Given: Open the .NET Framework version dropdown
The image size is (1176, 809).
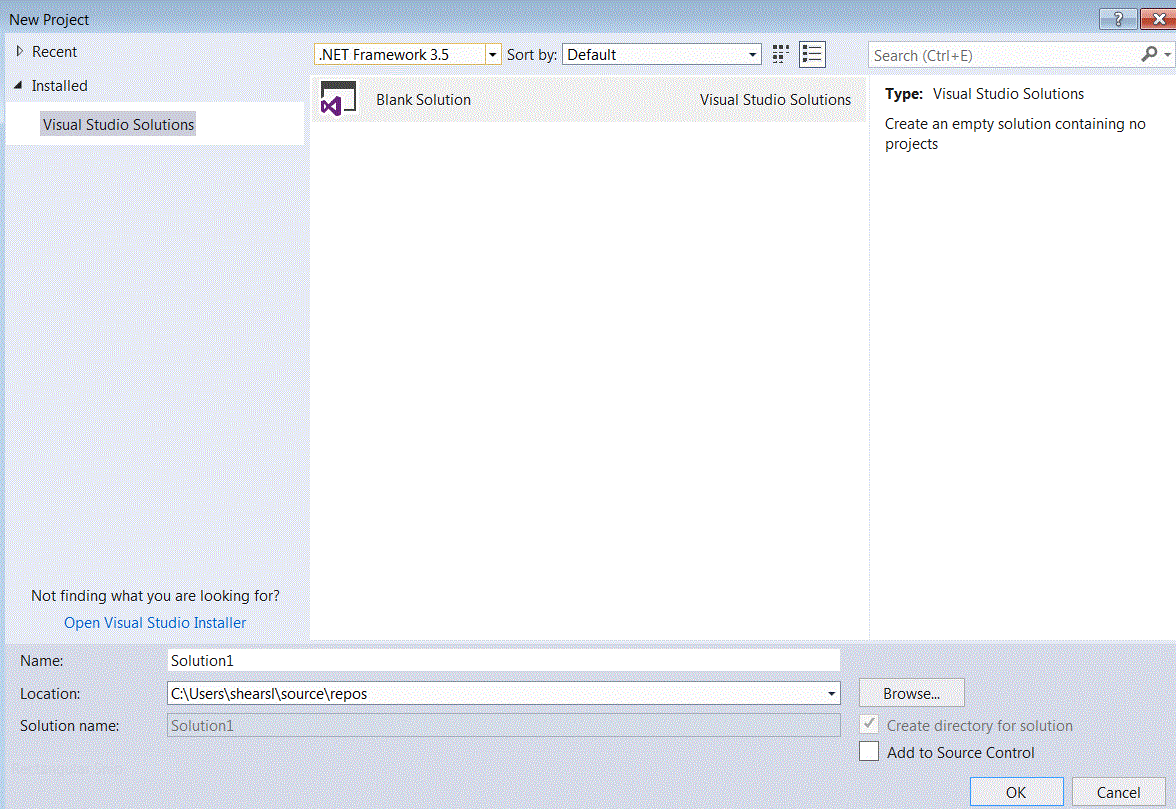Looking at the screenshot, I should tap(493, 55).
